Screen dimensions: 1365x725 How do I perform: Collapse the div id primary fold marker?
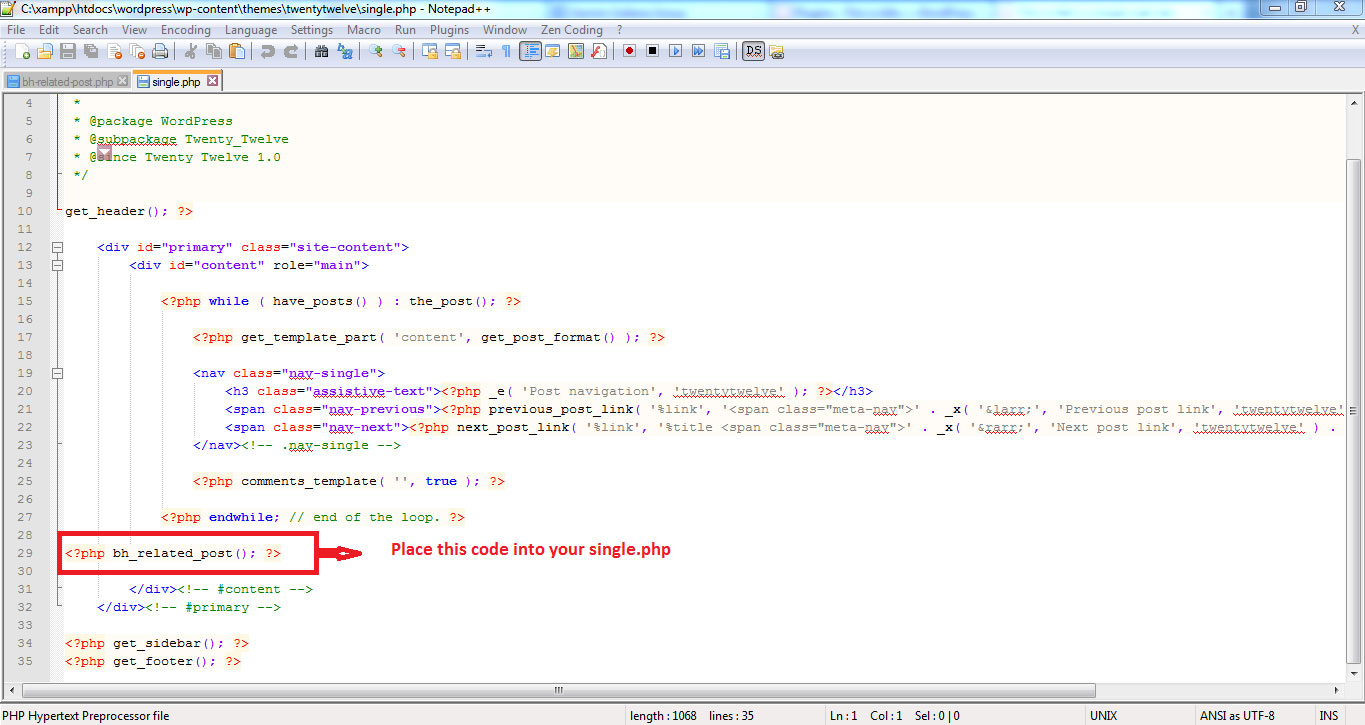click(x=57, y=247)
